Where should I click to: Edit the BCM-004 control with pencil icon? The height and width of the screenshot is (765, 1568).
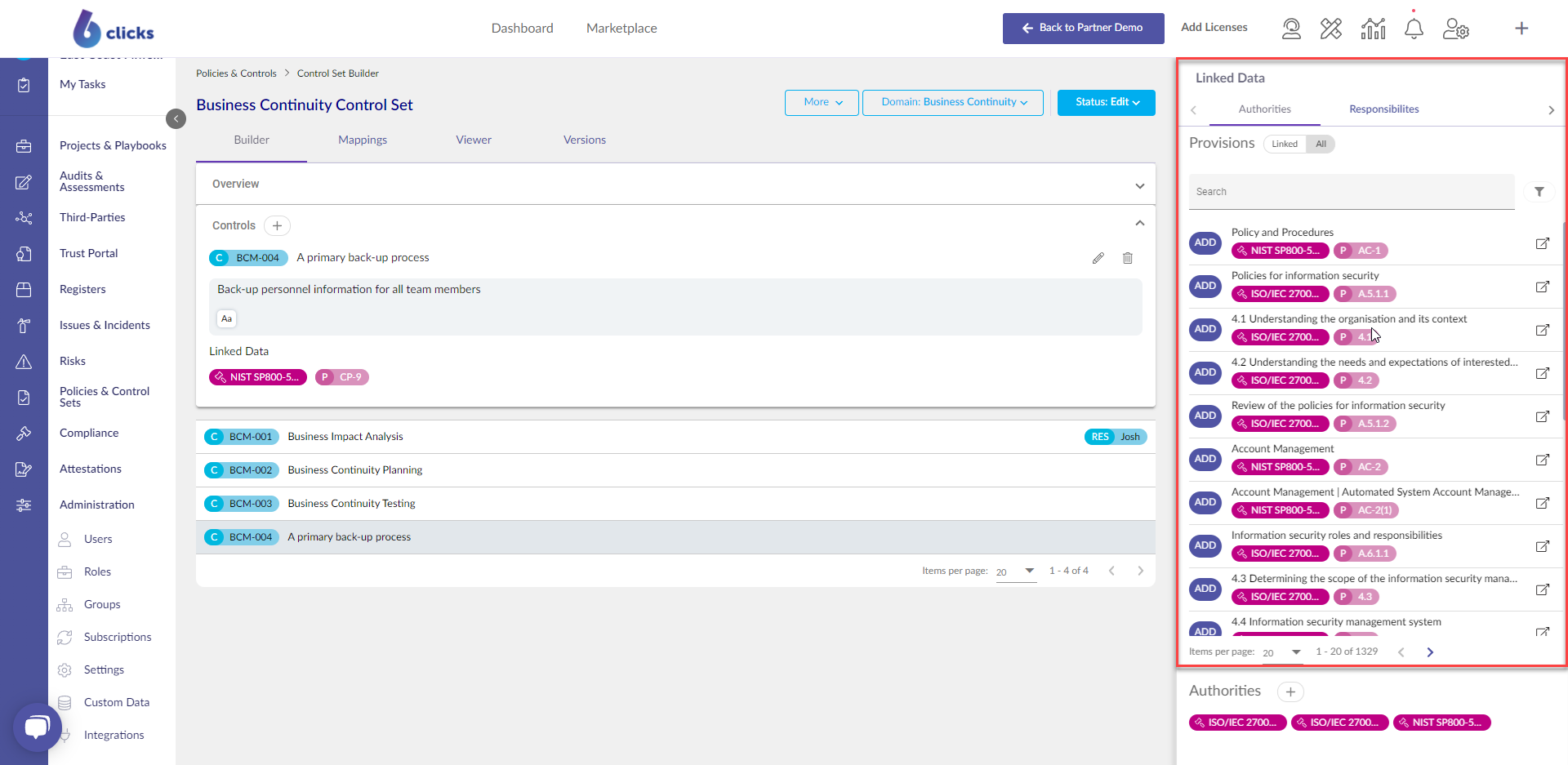point(1098,258)
